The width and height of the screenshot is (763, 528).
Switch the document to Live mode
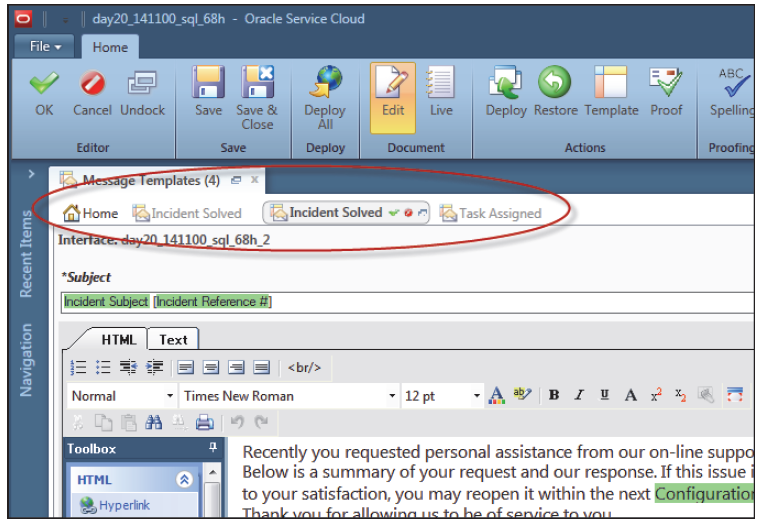441,82
